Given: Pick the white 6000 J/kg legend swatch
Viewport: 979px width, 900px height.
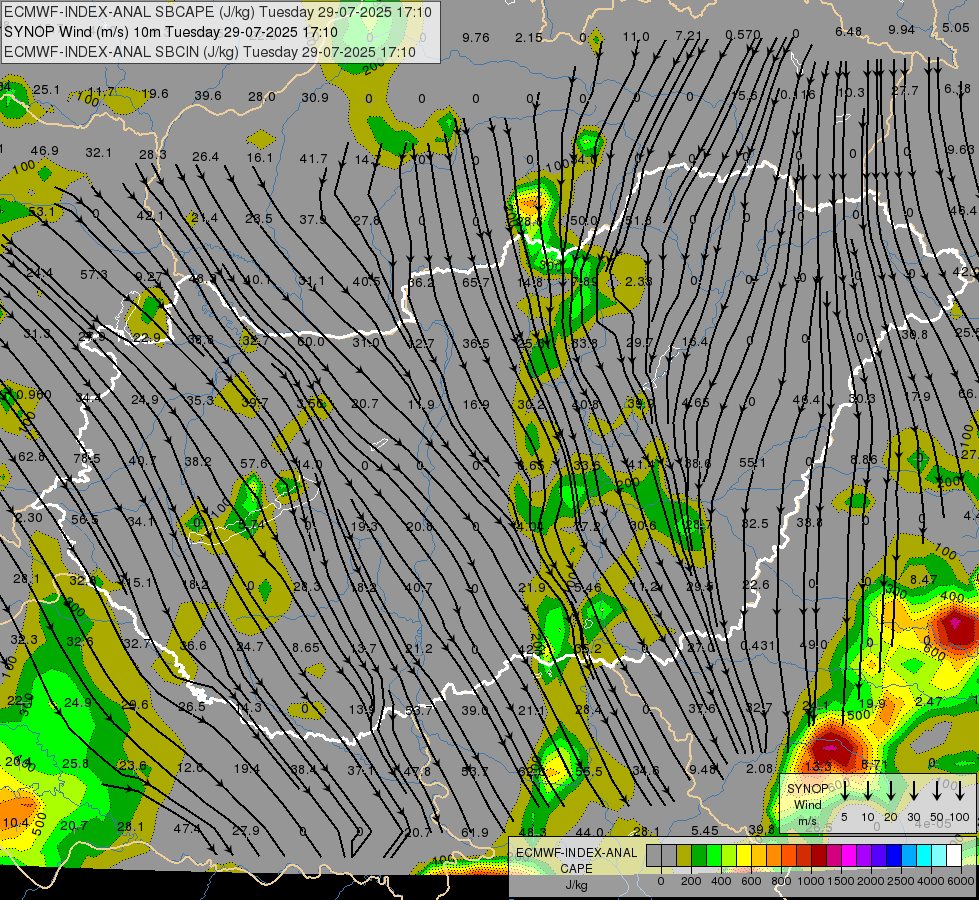Looking at the screenshot, I should (953, 856).
